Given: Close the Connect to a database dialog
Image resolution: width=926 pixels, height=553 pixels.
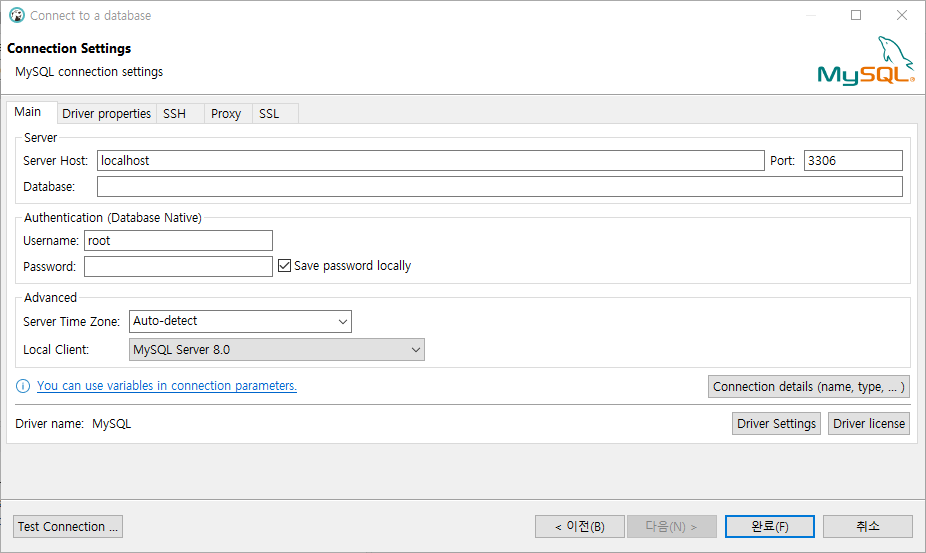Looking at the screenshot, I should click(x=902, y=15).
